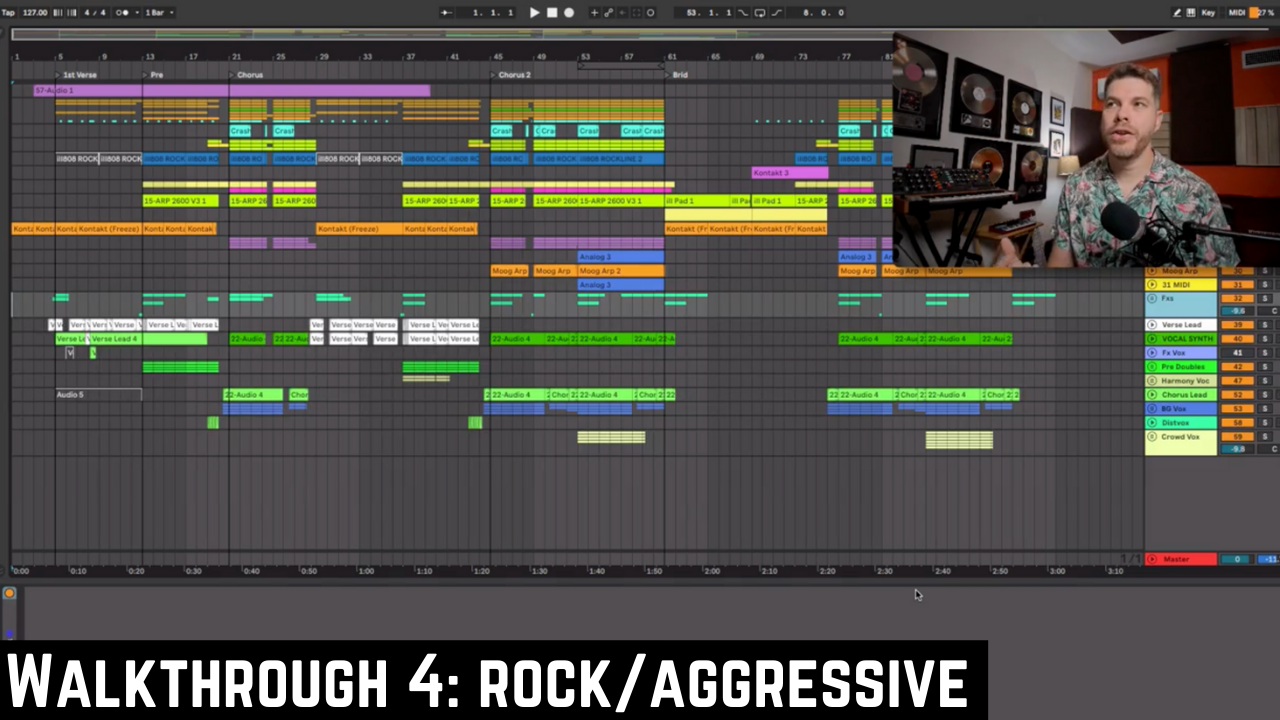The image size is (1280, 720).
Task: Solo the Fxs track
Action: (x=1264, y=299)
